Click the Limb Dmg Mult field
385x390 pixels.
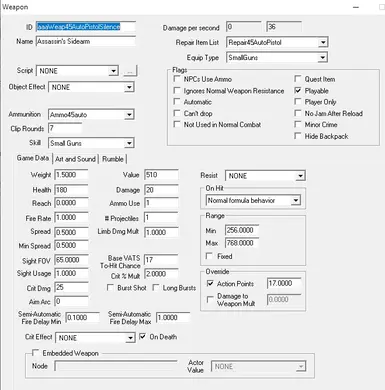point(161,232)
